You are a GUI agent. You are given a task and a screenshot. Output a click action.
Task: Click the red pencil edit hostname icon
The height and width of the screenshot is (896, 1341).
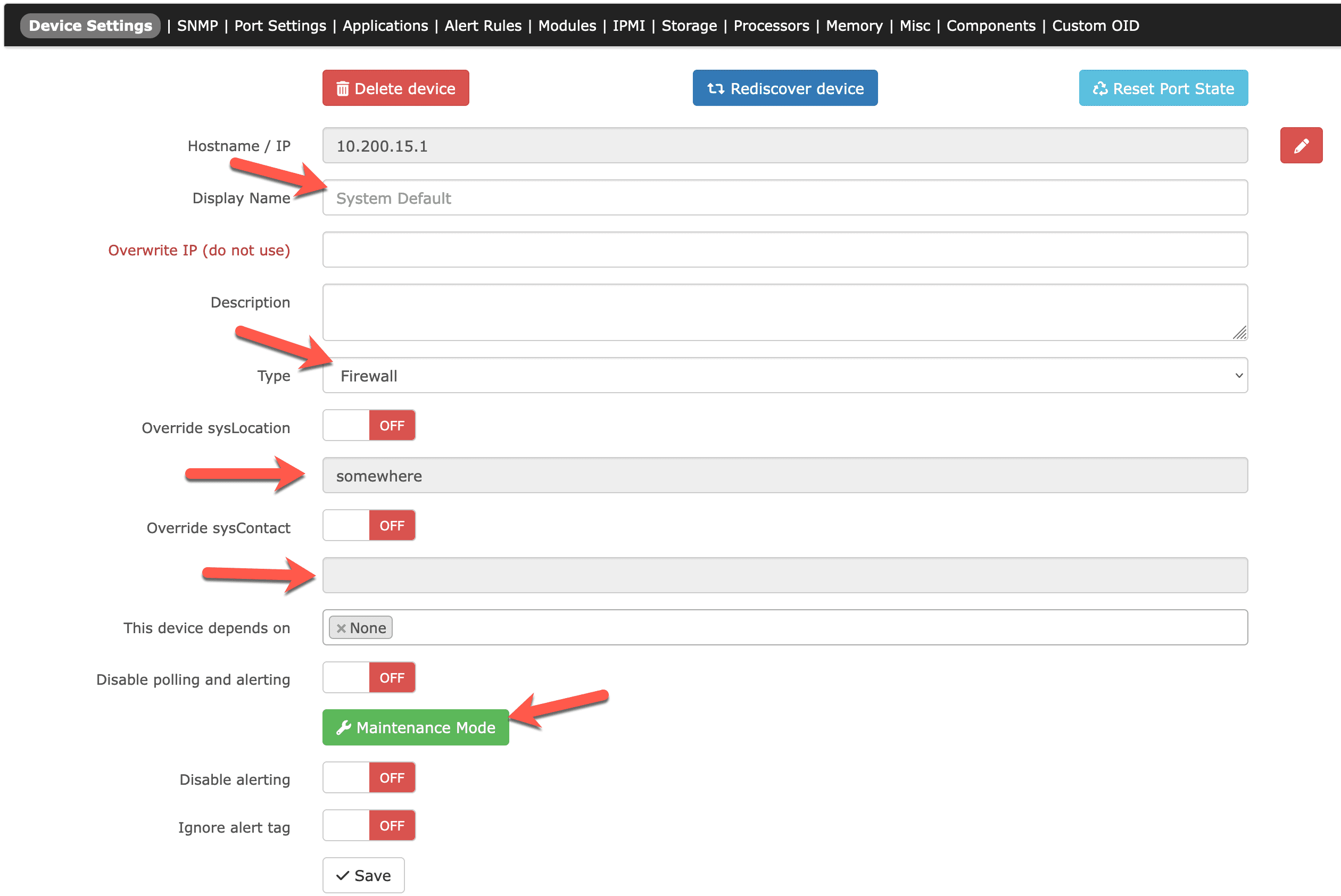pyautogui.click(x=1301, y=146)
